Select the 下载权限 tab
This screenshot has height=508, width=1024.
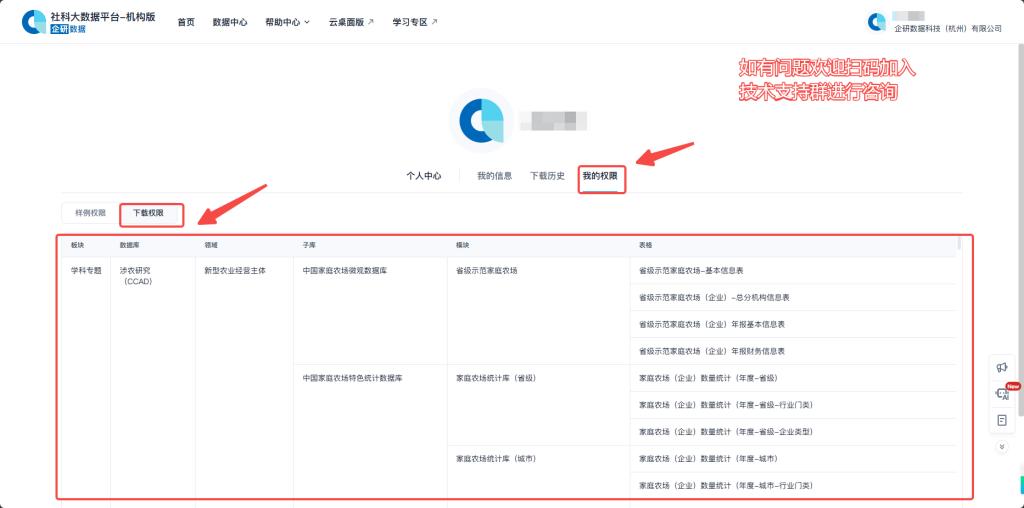(149, 213)
